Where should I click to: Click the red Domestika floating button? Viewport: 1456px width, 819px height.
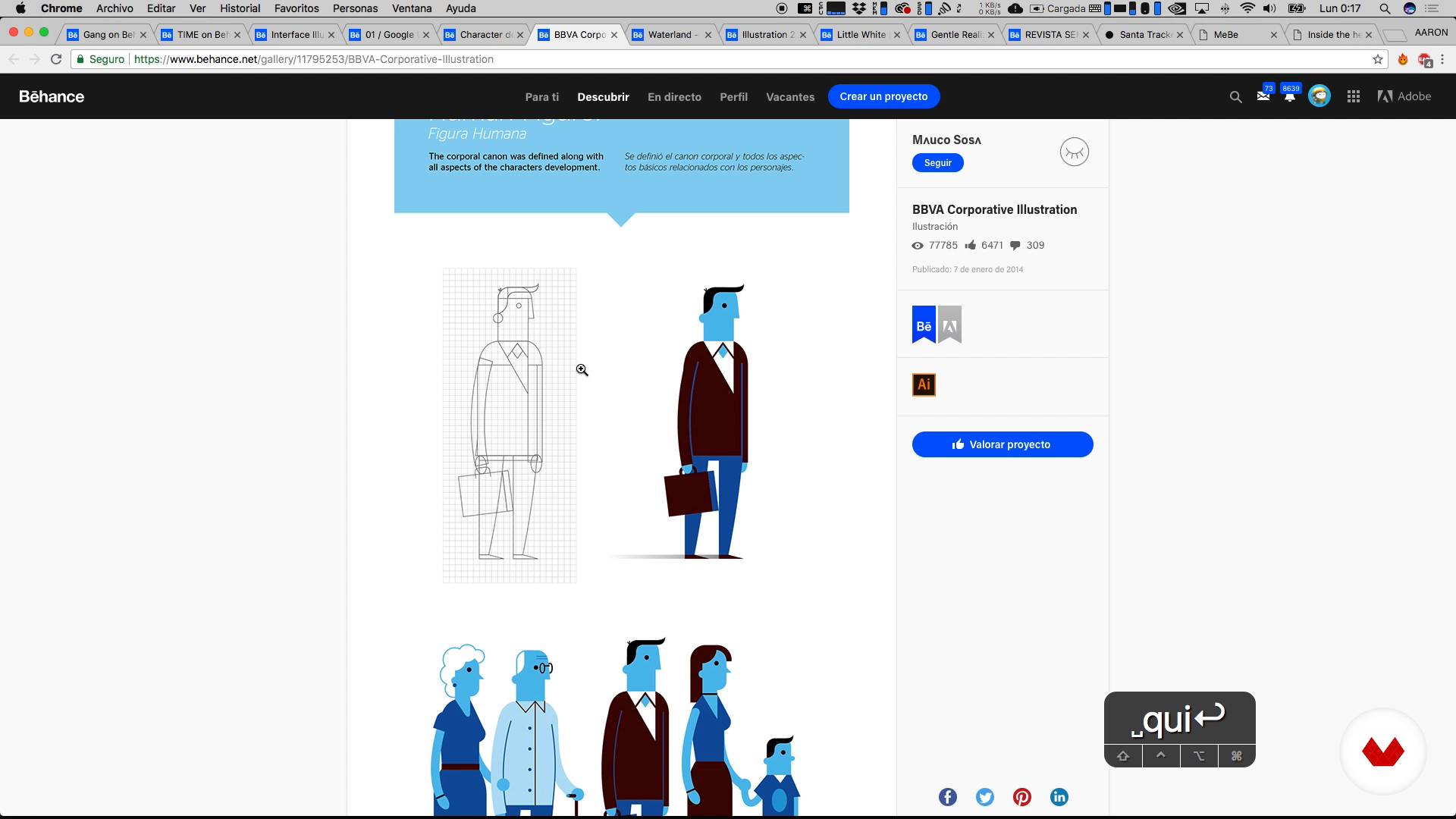[1383, 752]
